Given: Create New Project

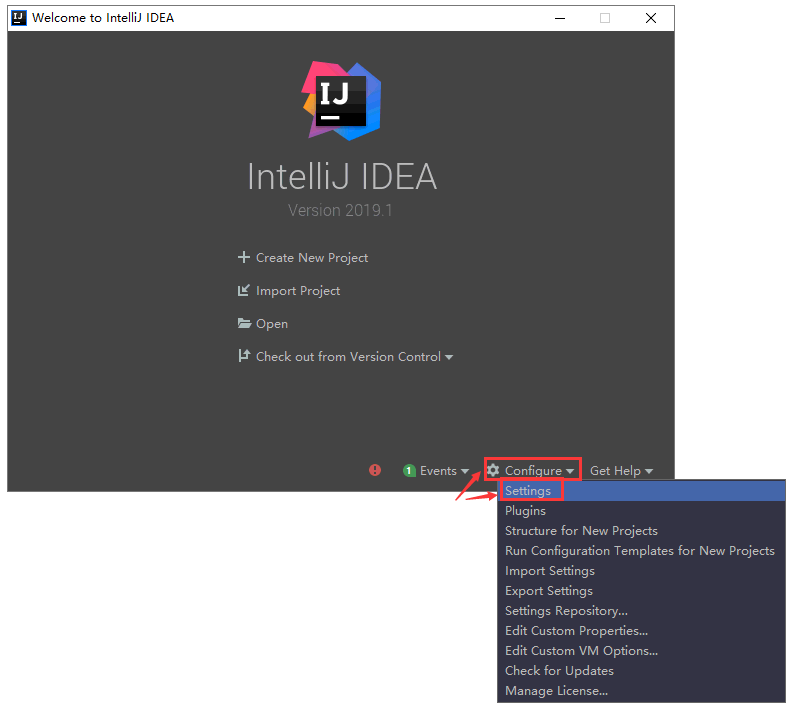Looking at the screenshot, I should point(312,258).
